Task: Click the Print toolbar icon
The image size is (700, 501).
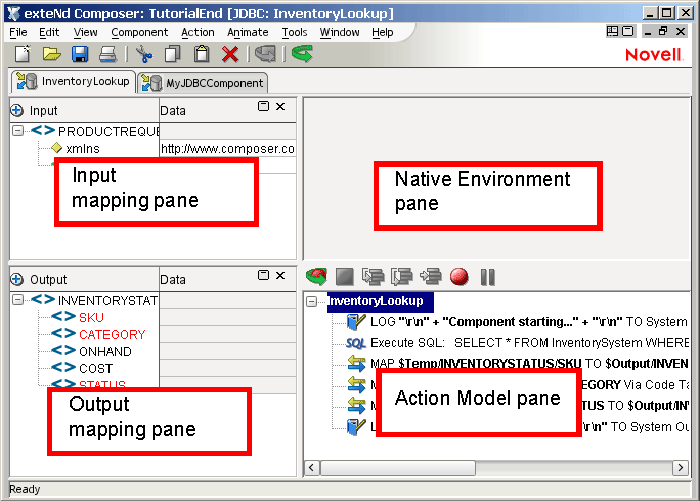Action: coord(108,54)
